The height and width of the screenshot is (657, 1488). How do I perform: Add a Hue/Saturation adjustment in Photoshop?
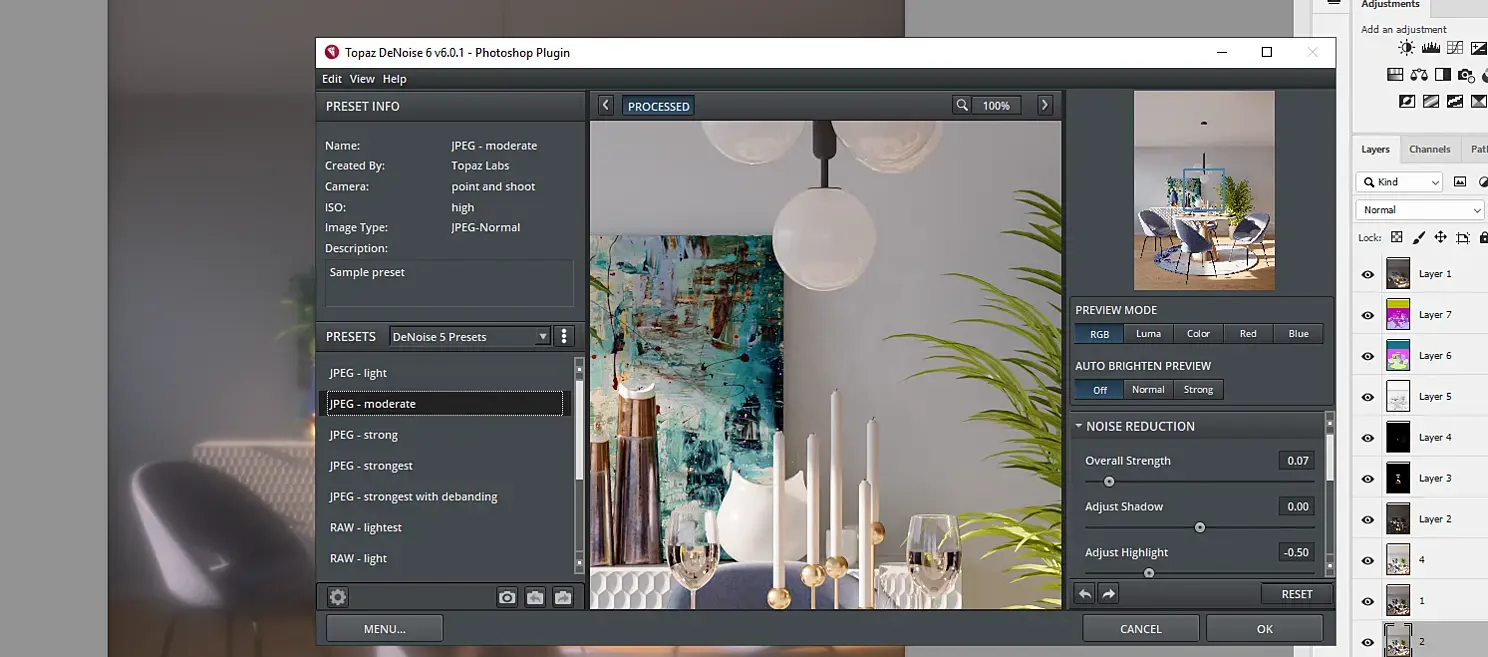(1395, 75)
